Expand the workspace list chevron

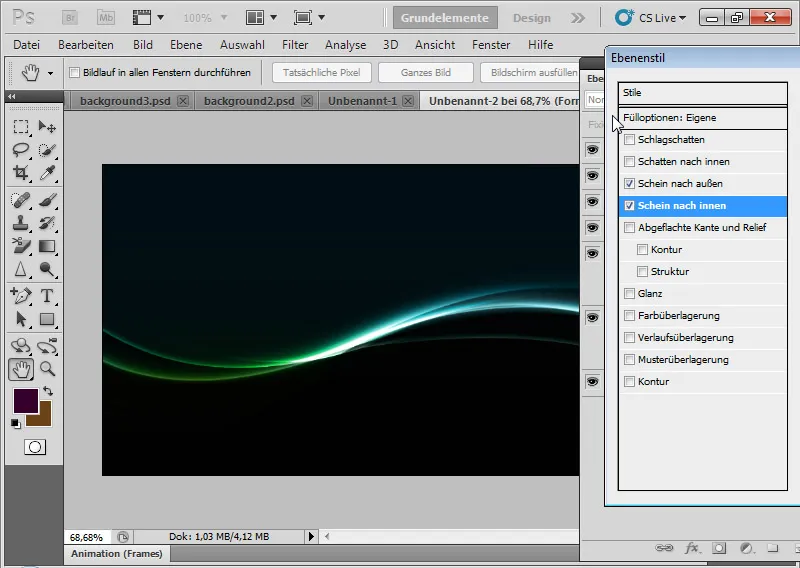coord(578,18)
